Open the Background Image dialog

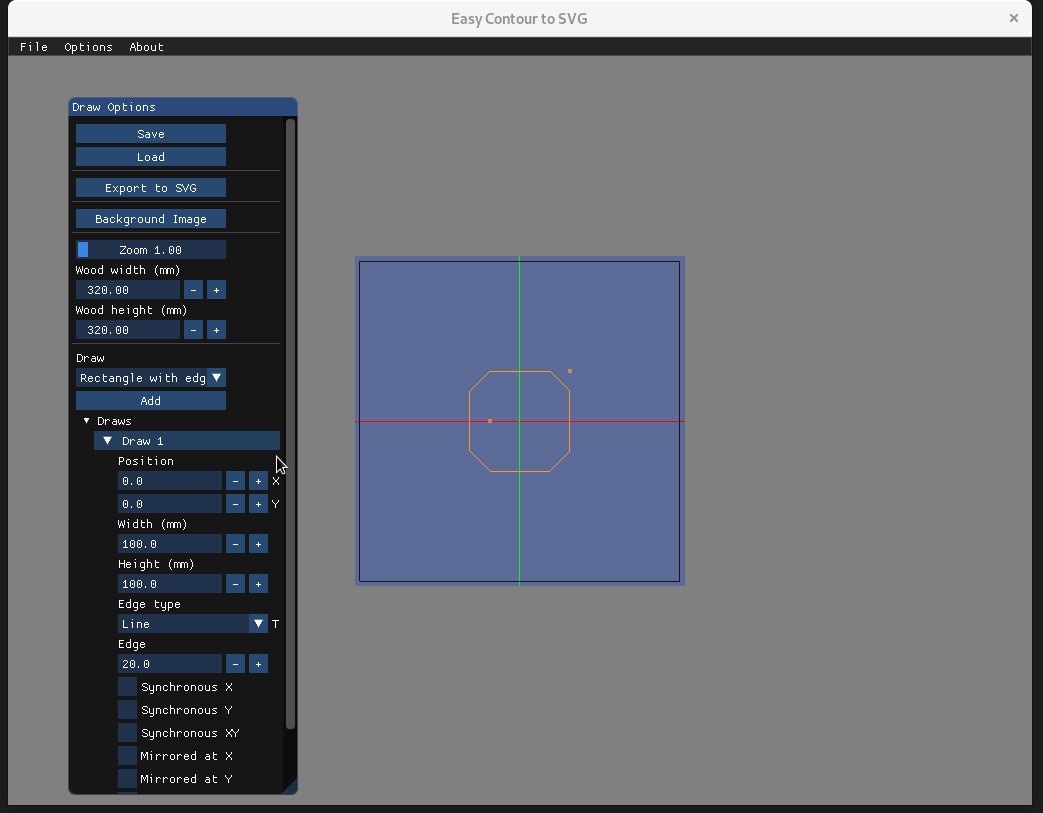click(151, 219)
